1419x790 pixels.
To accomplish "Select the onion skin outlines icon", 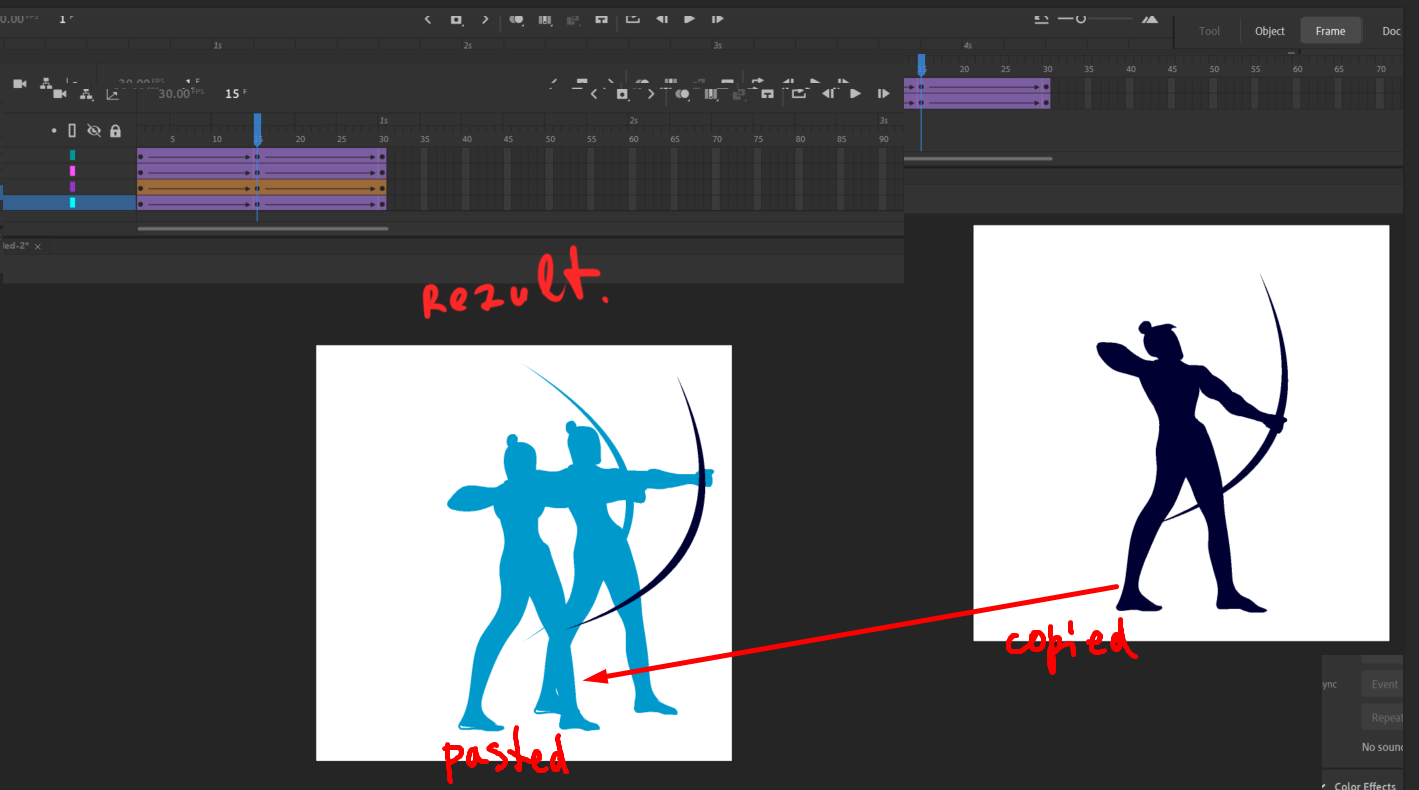I will [x=711, y=93].
